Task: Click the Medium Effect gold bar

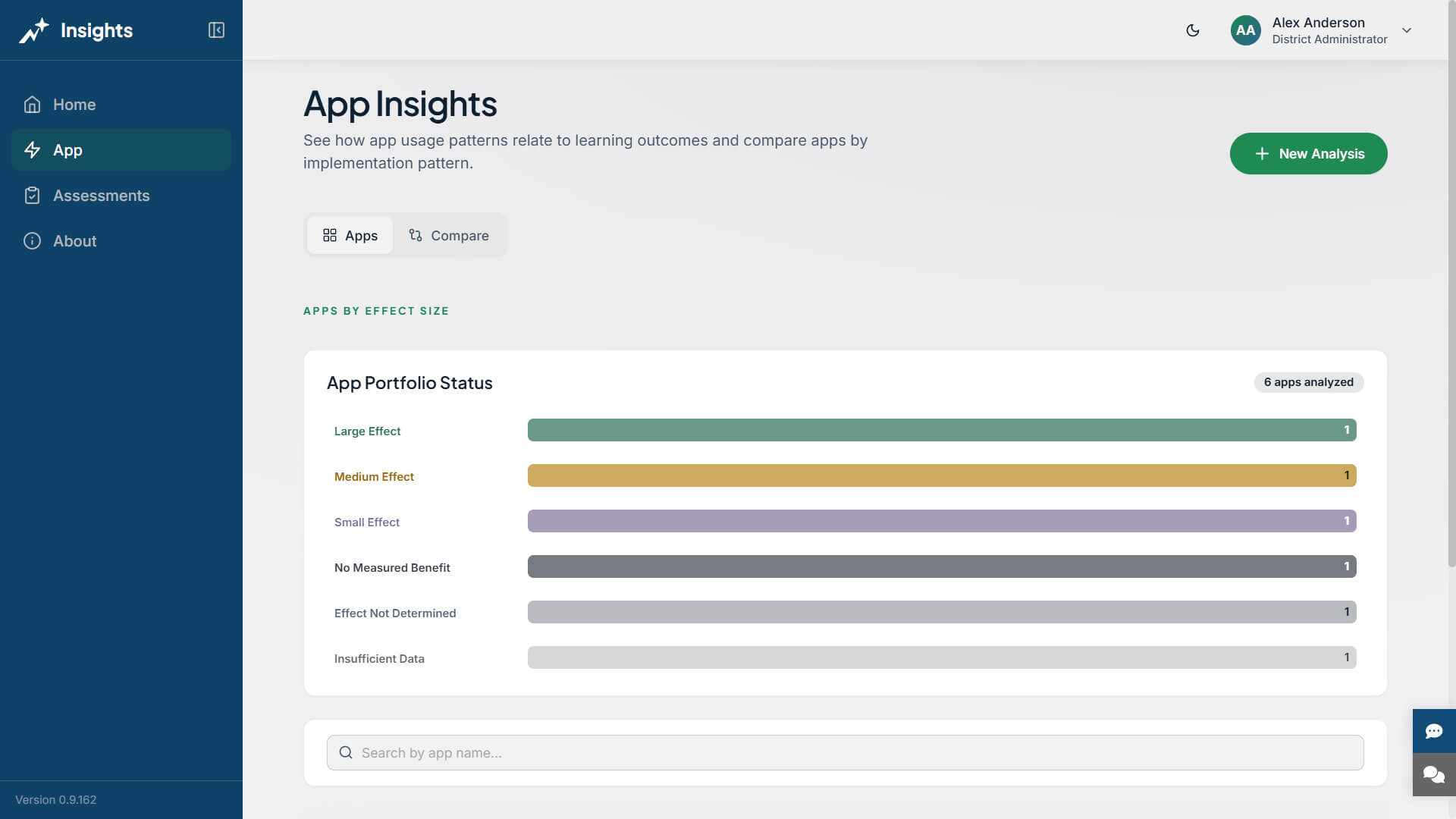Action: tap(942, 475)
